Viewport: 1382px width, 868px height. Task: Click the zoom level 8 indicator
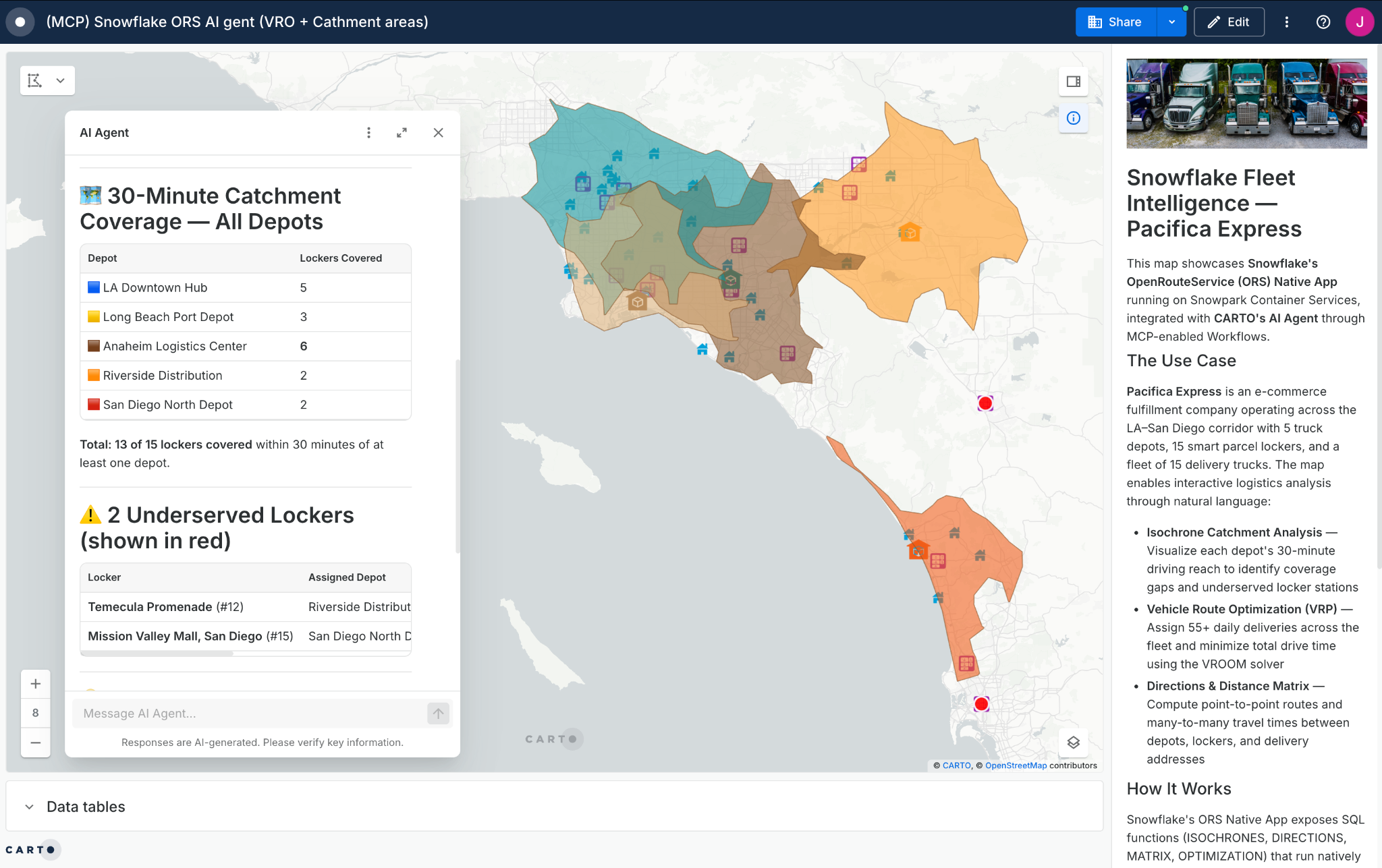point(36,713)
